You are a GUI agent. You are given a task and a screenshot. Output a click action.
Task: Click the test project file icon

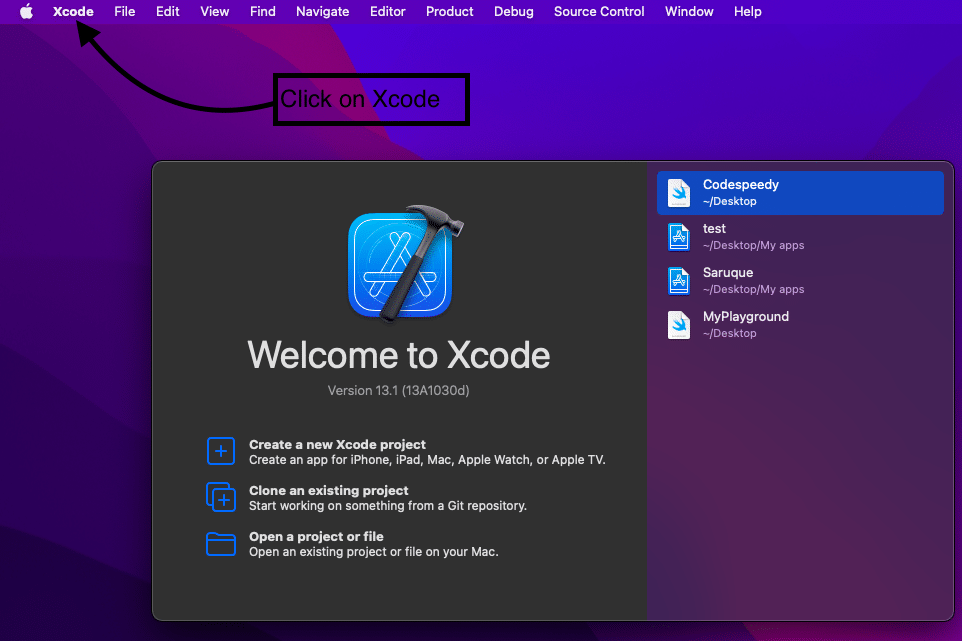679,236
